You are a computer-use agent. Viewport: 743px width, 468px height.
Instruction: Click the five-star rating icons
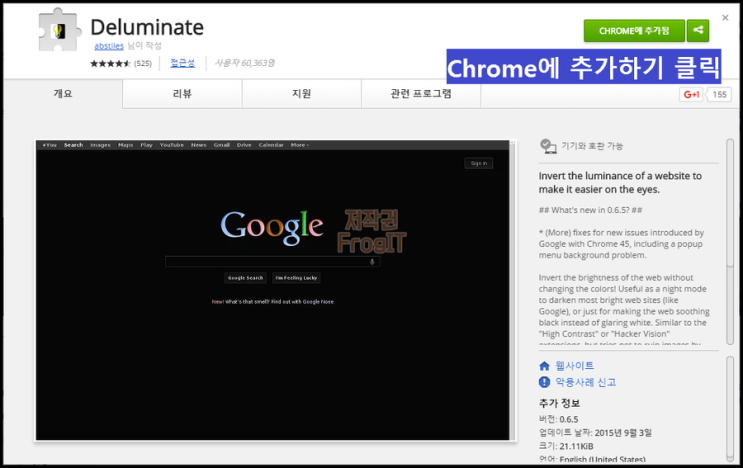tap(110, 63)
